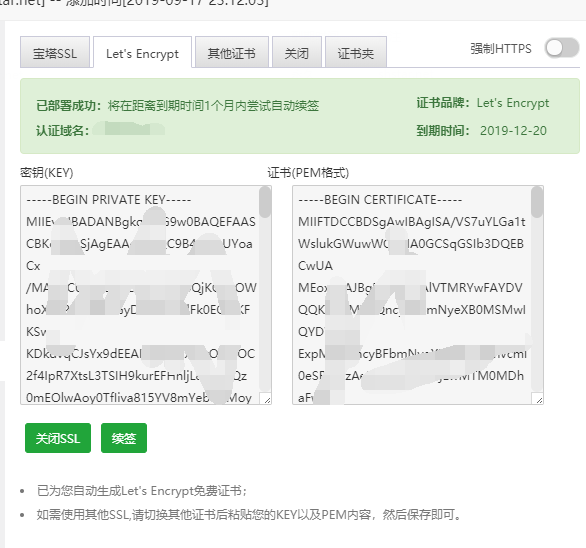
Task: Click the note about 切换其他证书 pasting KEY
Action: click(249, 515)
